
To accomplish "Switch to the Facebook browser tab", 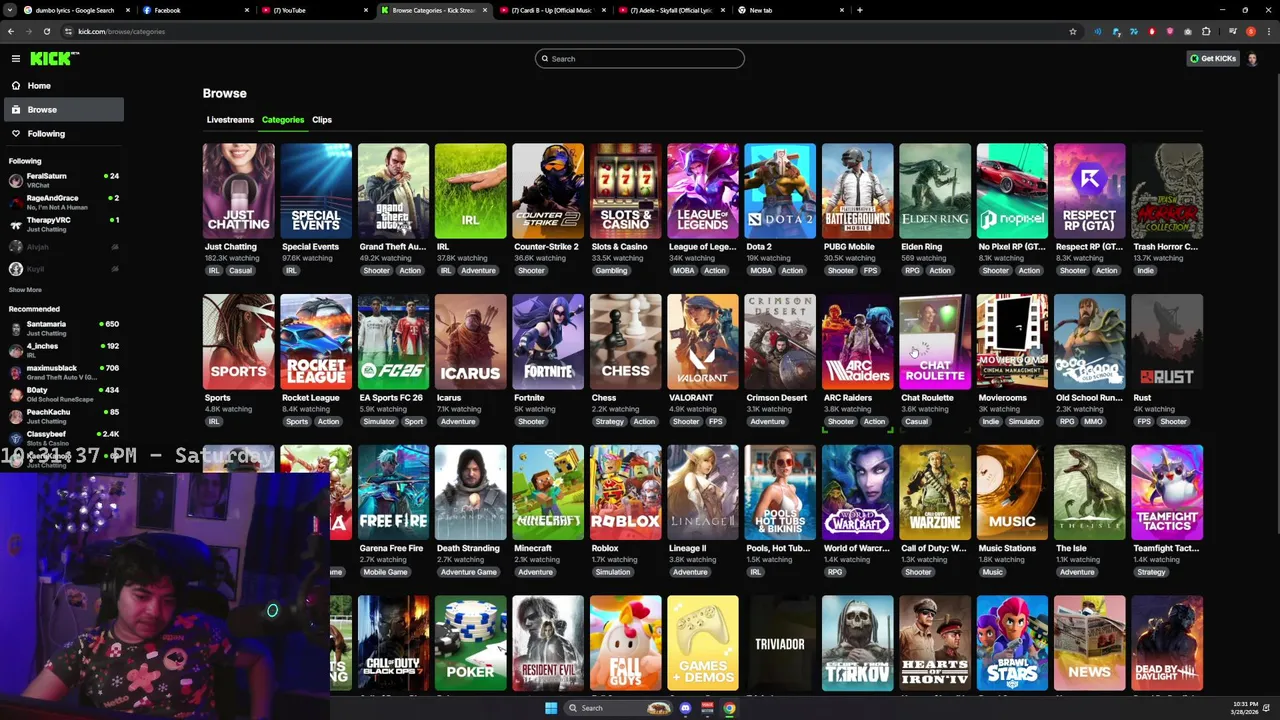I will (195, 10).
